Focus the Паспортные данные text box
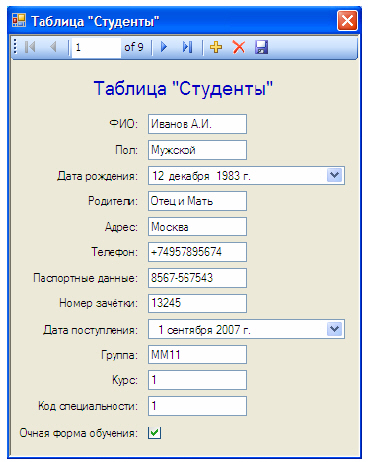The image size is (369, 462). point(197,278)
